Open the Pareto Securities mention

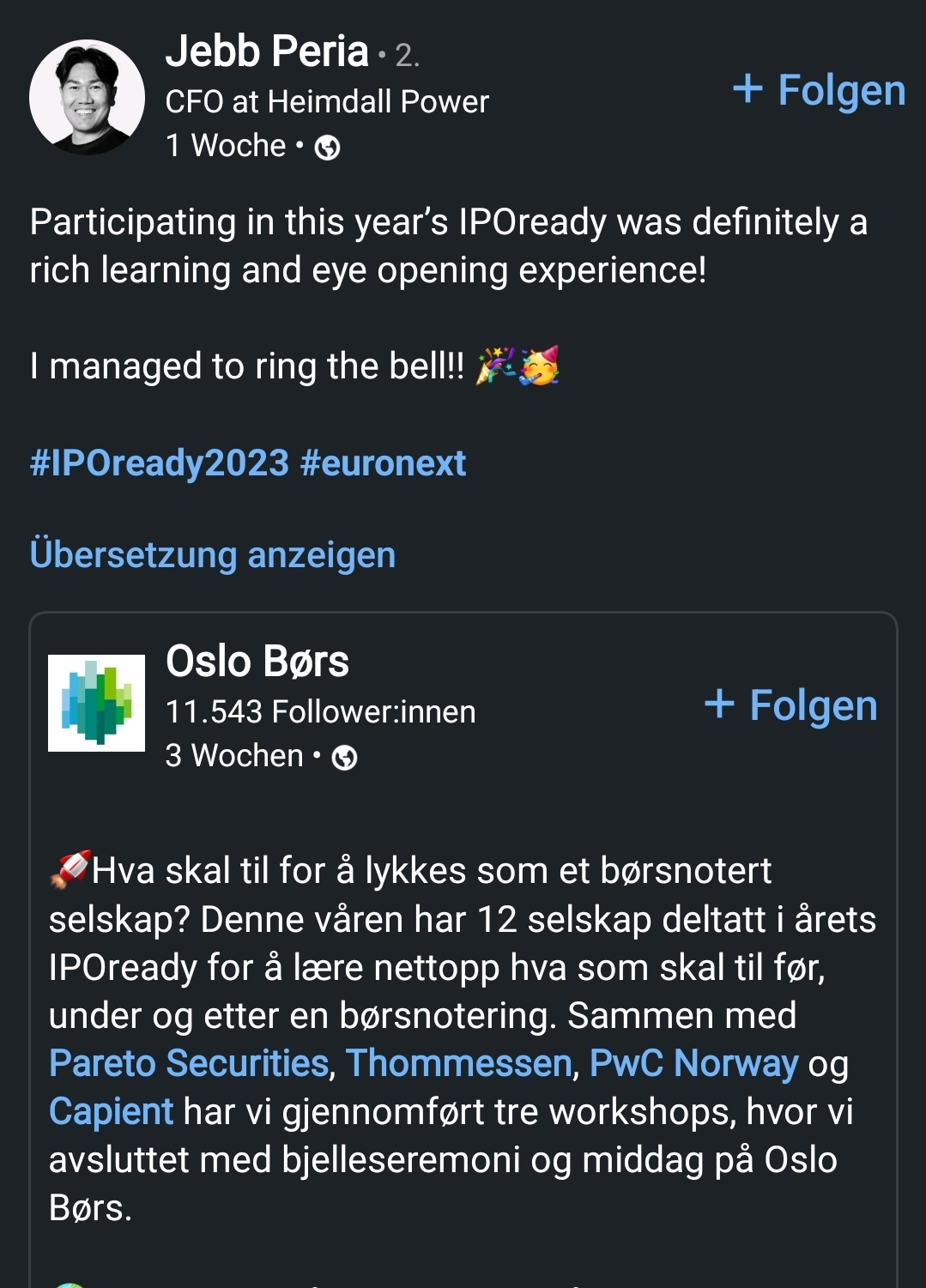(x=189, y=1063)
